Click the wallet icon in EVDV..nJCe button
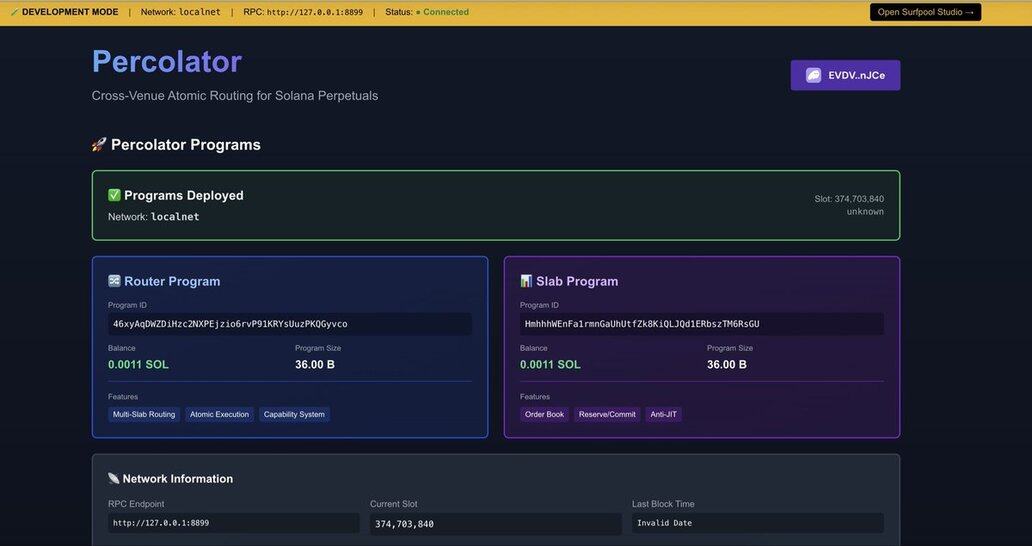The width and height of the screenshot is (1032, 546). 814,75
